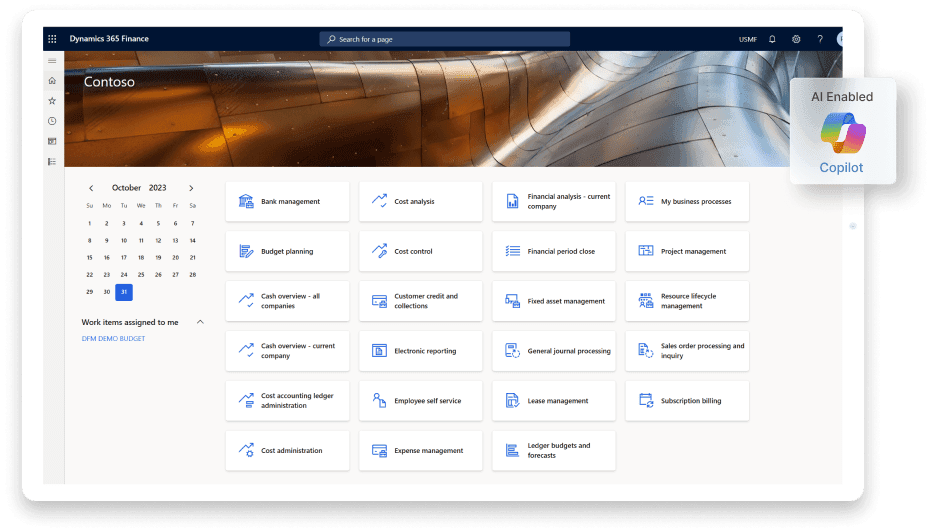Click the Bank management tile icon
932x531 pixels.
[246, 201]
